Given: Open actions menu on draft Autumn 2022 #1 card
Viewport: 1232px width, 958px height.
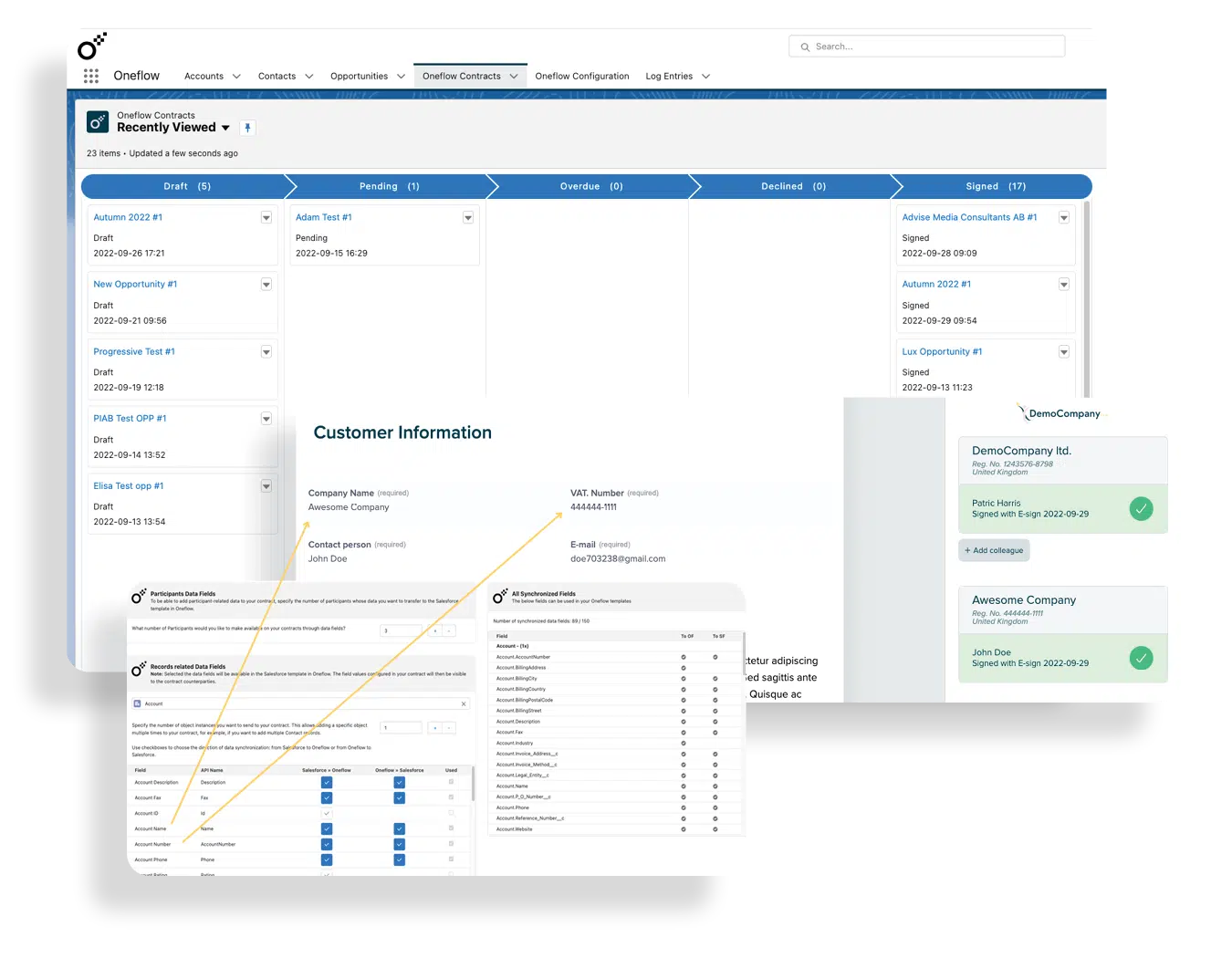Looking at the screenshot, I should [x=266, y=218].
